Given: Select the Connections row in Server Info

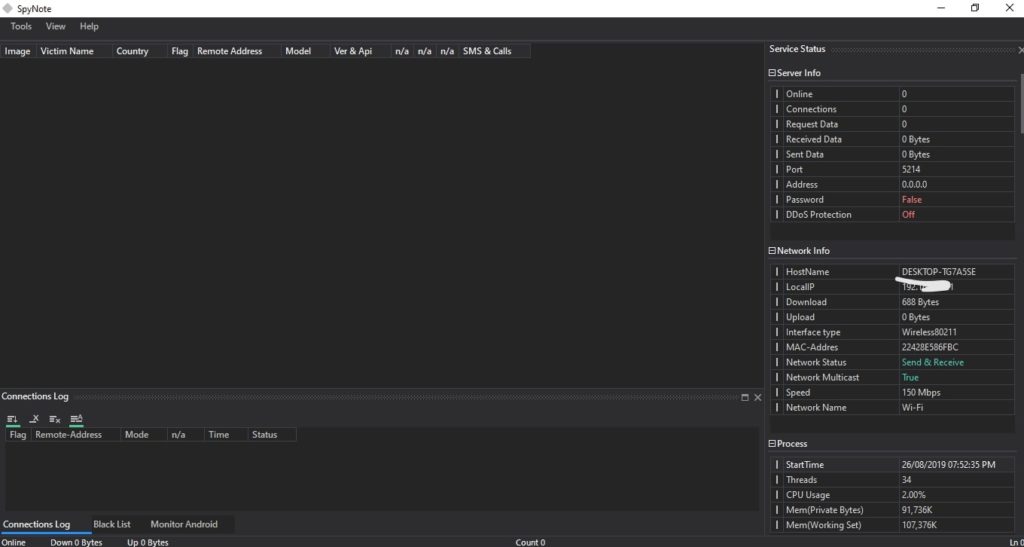Looking at the screenshot, I should coord(892,109).
